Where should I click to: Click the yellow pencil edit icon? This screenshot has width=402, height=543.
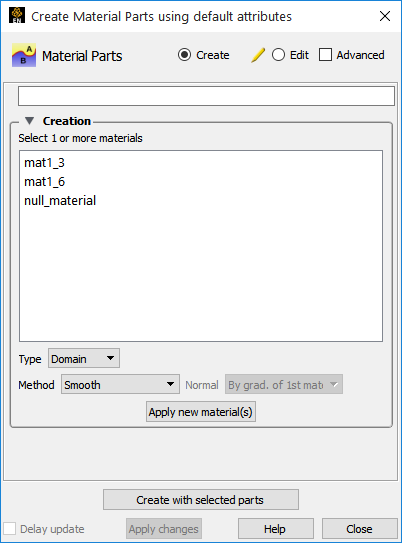[x=258, y=55]
